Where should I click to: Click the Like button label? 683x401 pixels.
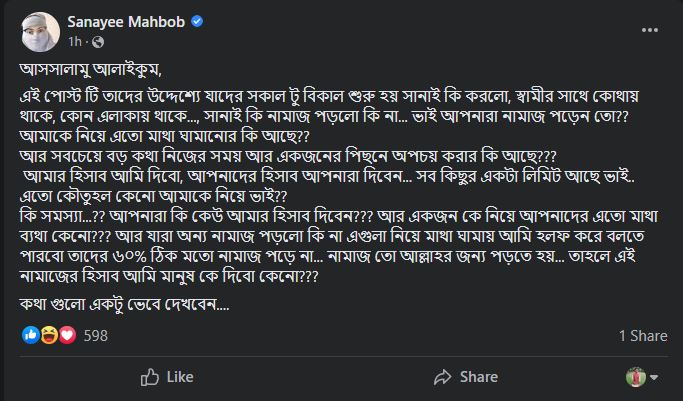[180, 377]
